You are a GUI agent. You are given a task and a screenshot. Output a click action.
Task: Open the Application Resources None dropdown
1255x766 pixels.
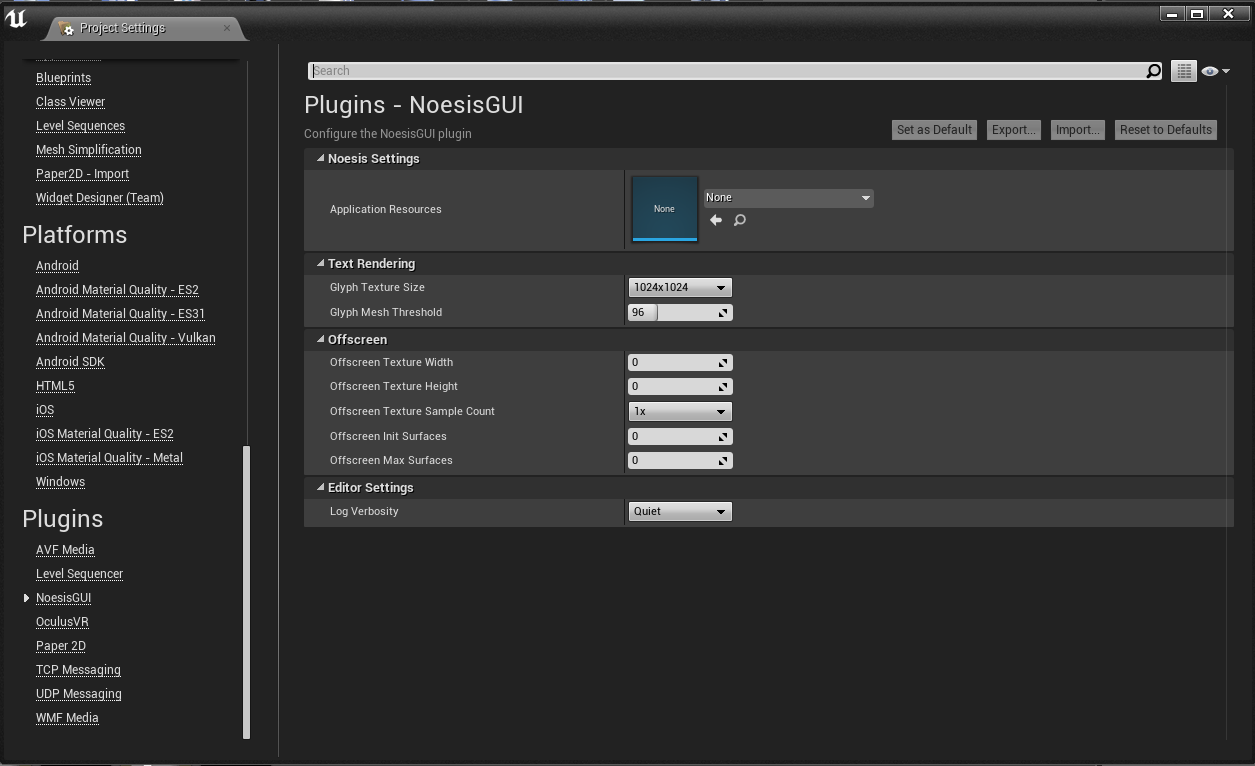(788, 197)
